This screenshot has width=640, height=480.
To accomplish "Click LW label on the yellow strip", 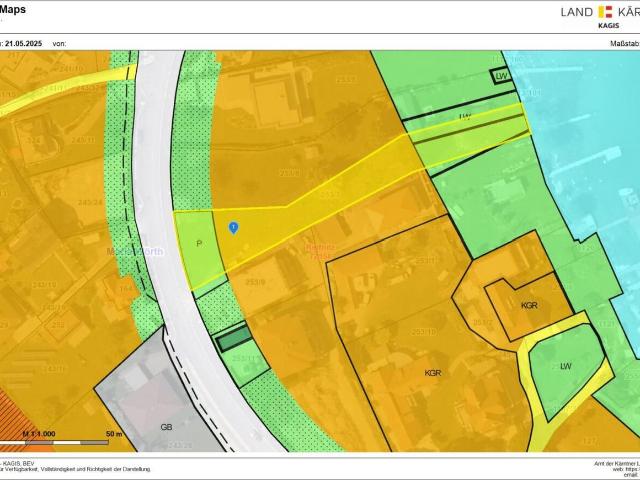I will tap(464, 117).
